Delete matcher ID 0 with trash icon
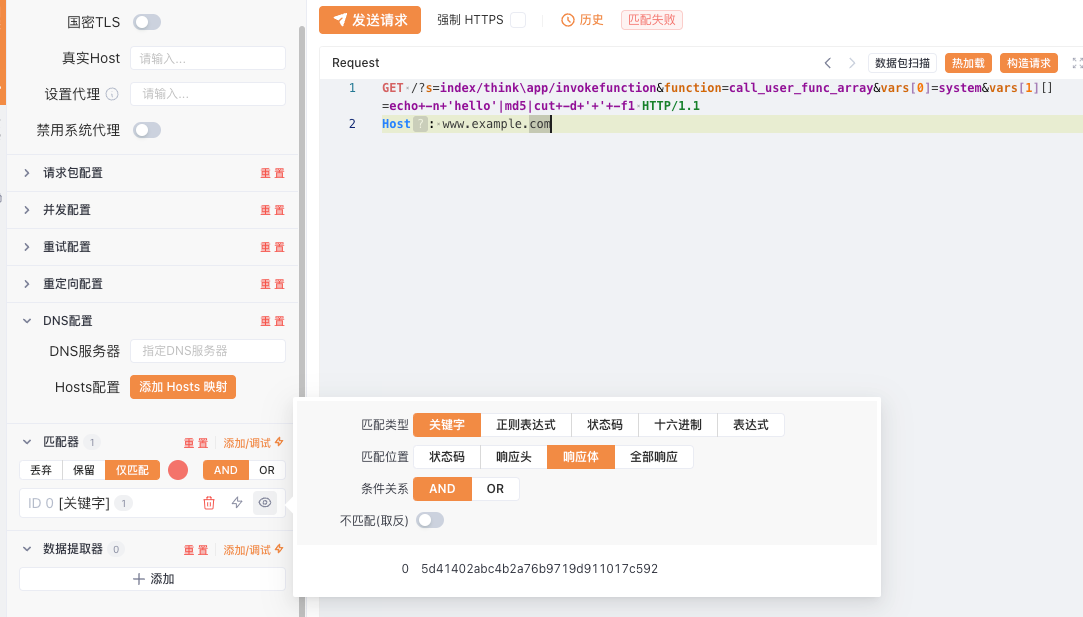This screenshot has height=617, width=1083. [x=209, y=503]
